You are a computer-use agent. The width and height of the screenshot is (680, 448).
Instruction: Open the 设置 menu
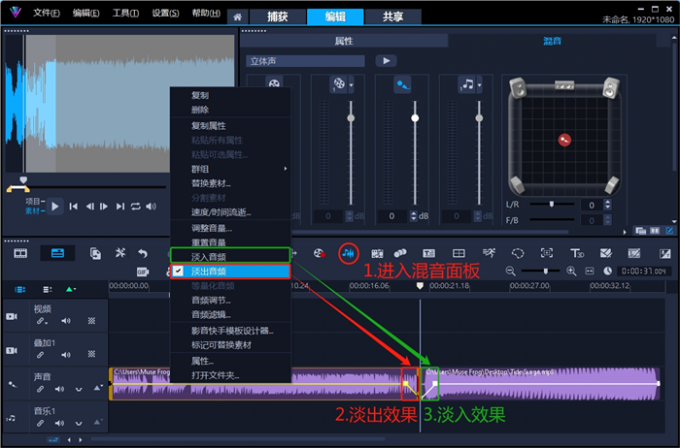(165, 13)
